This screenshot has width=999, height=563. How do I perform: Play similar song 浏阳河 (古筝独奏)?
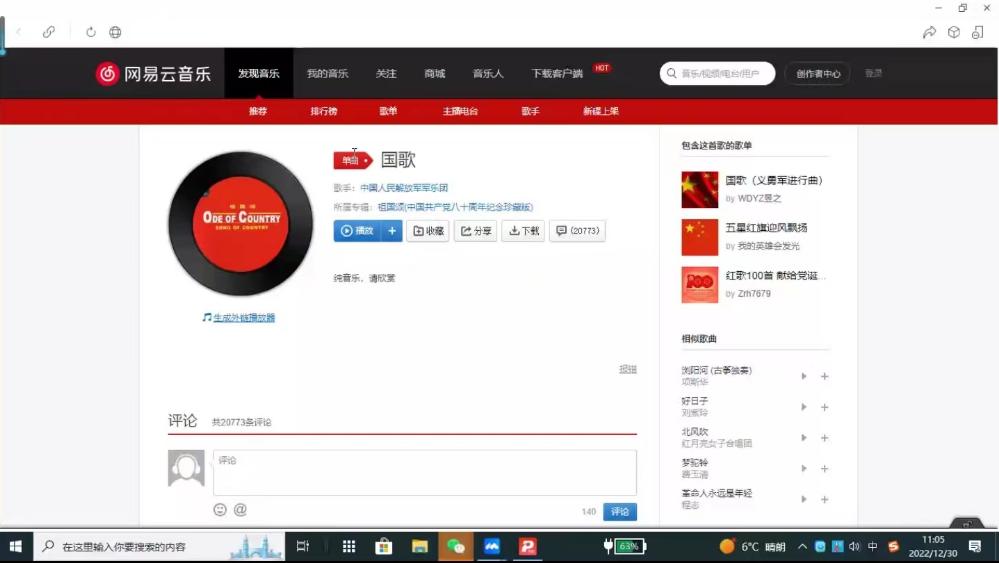804,376
